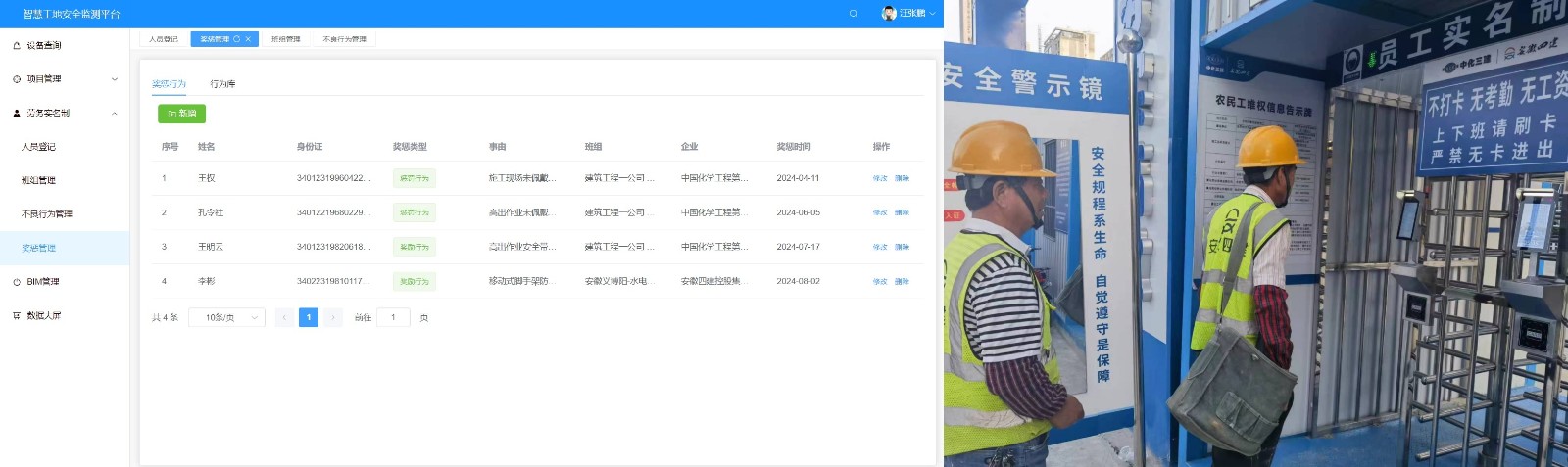Close the 奖惩管理 page tab

(x=248, y=39)
